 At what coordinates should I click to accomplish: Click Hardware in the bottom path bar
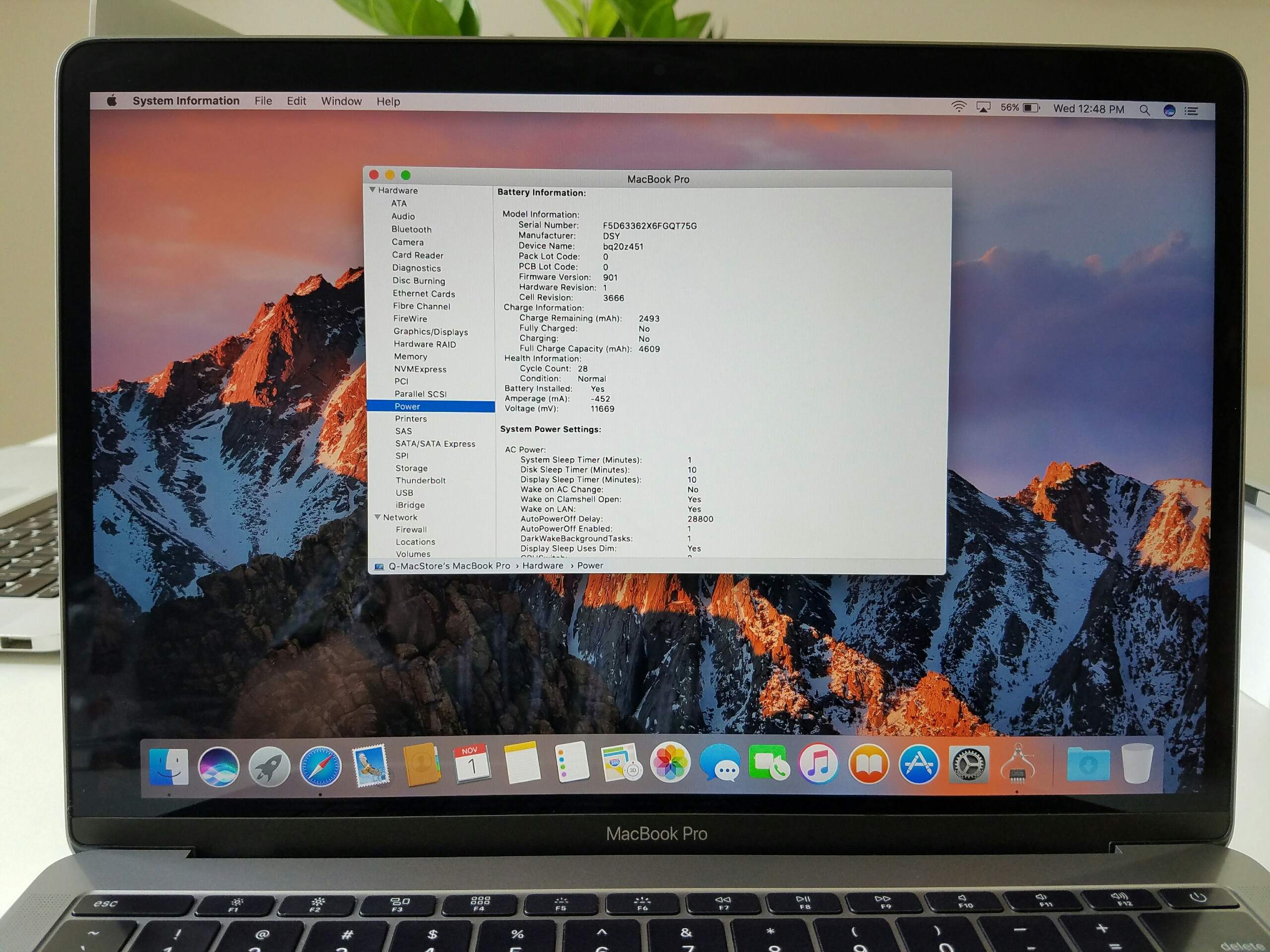pyautogui.click(x=543, y=565)
